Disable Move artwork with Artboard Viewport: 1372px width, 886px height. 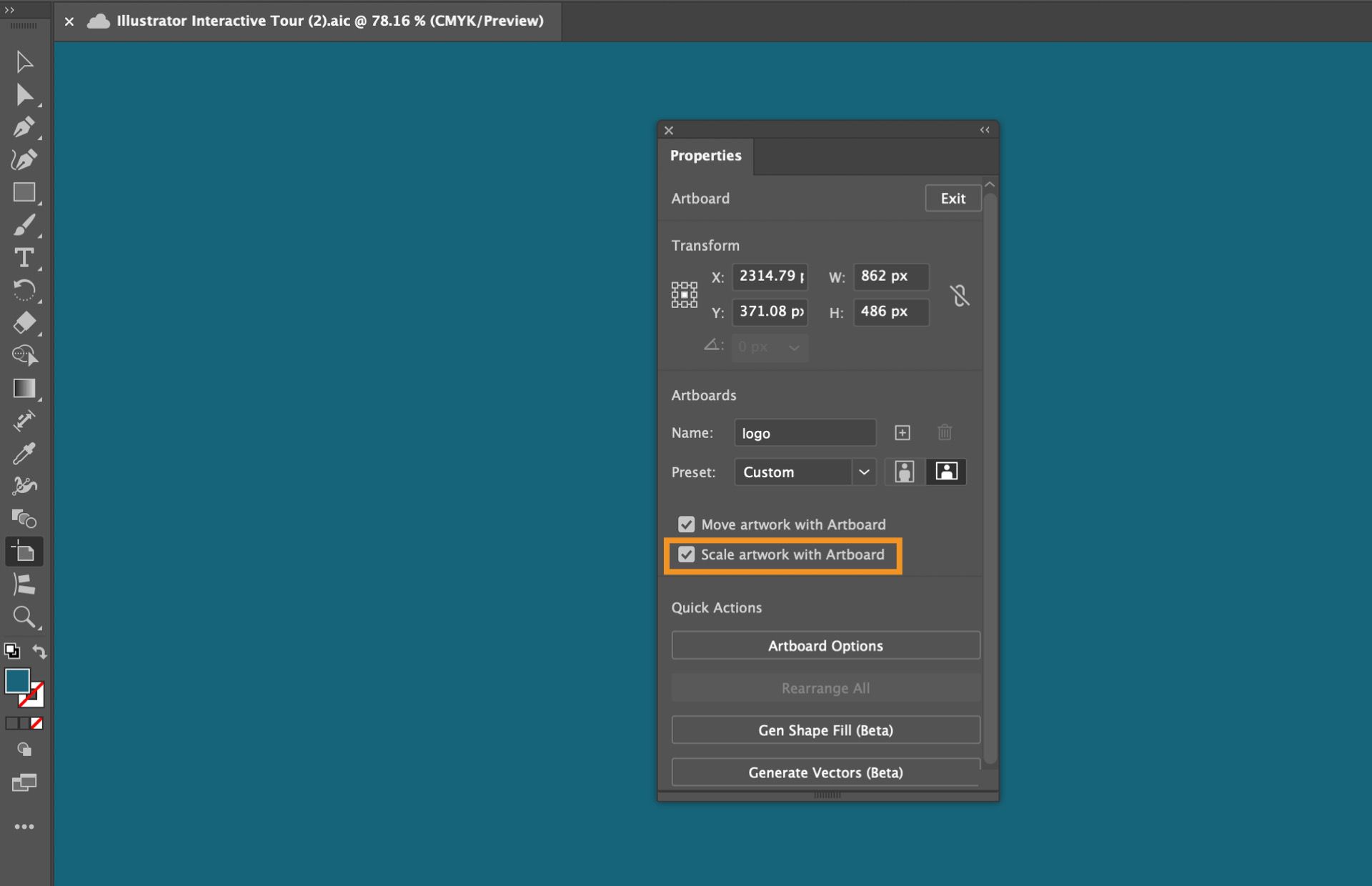(x=687, y=524)
